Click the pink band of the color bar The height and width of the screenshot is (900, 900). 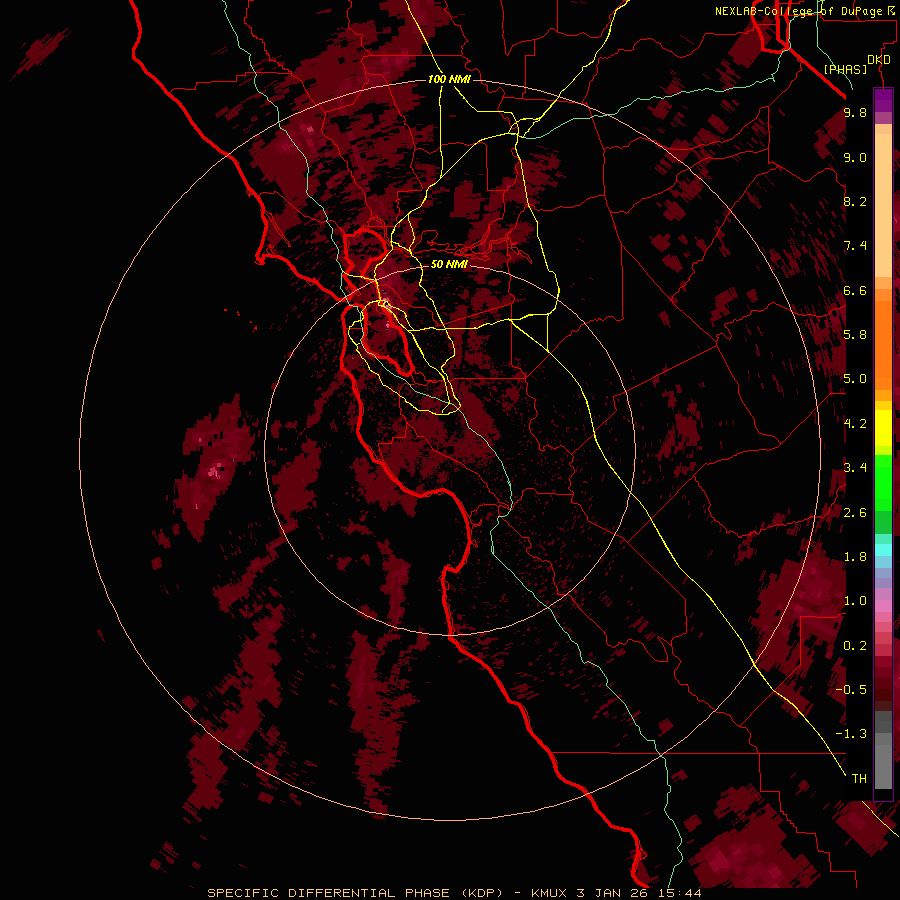(x=883, y=606)
